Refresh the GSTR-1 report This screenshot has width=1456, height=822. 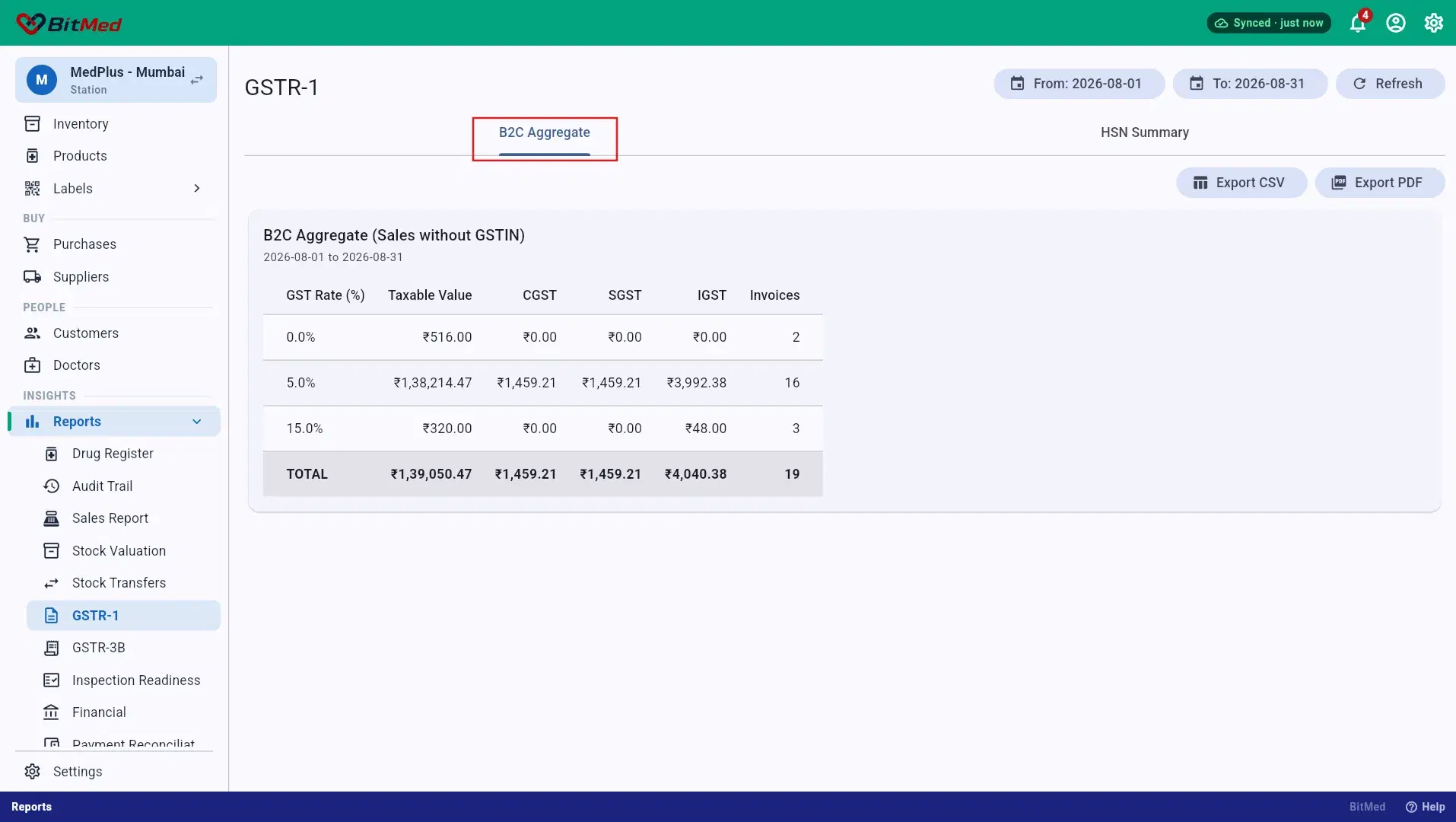pos(1390,84)
